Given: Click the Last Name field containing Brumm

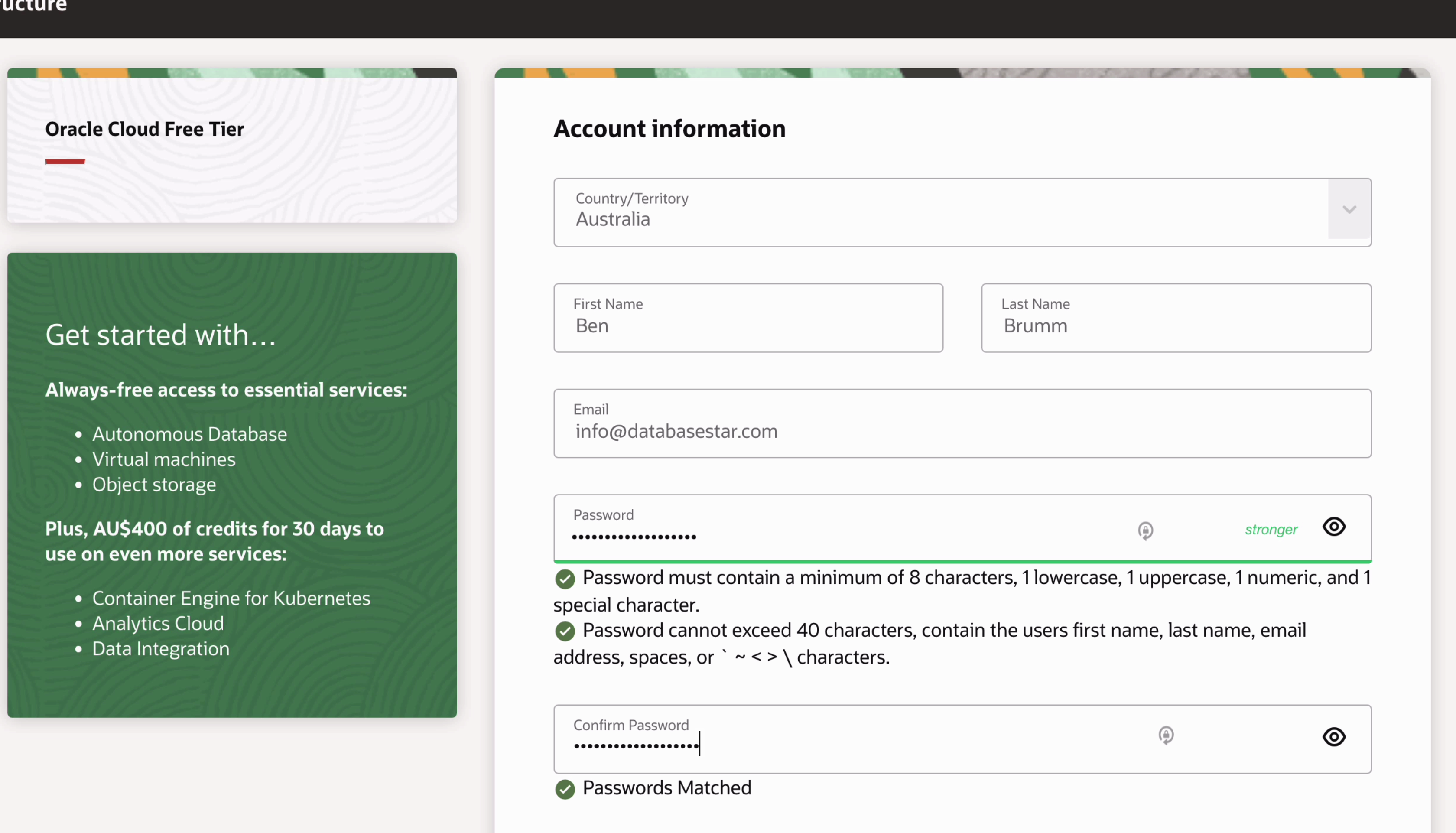Looking at the screenshot, I should point(1176,319).
